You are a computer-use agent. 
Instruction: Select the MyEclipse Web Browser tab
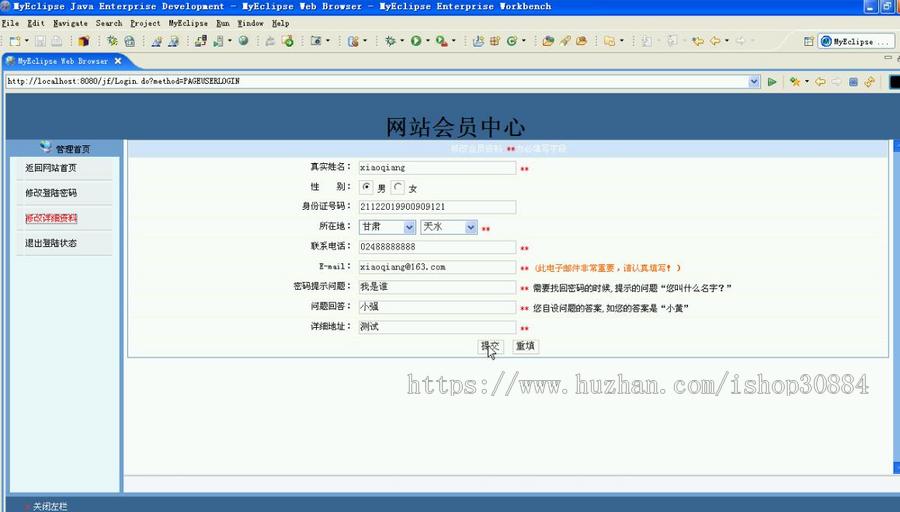[63, 61]
